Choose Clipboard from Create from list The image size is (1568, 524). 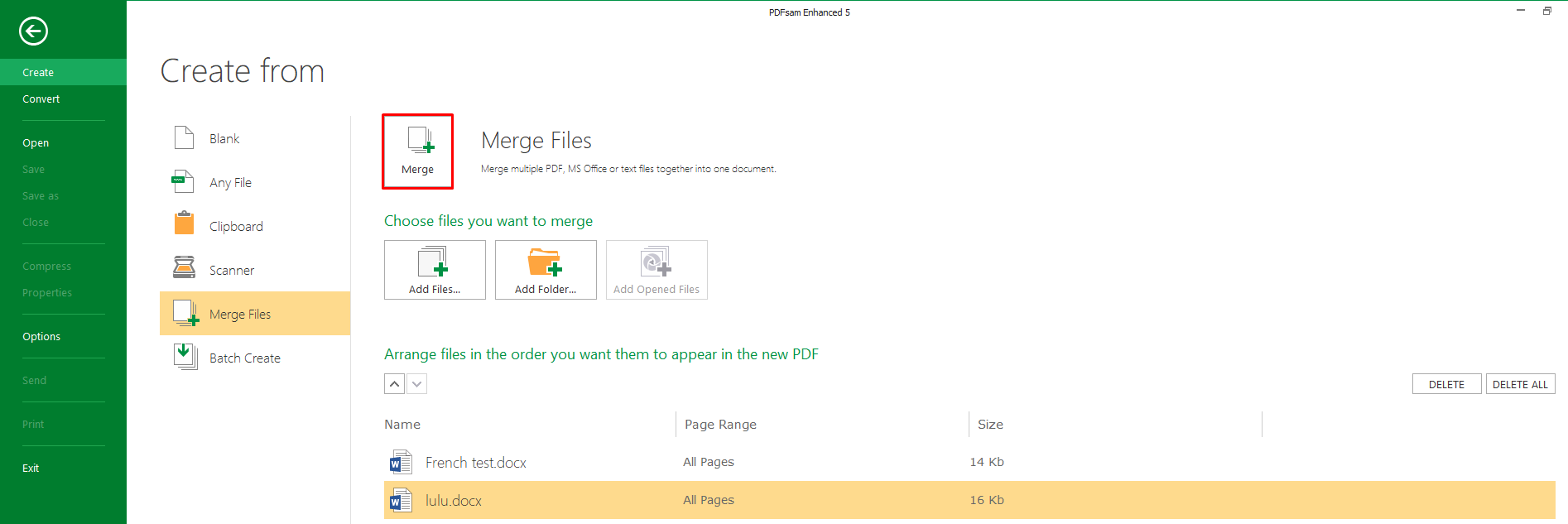255,226
